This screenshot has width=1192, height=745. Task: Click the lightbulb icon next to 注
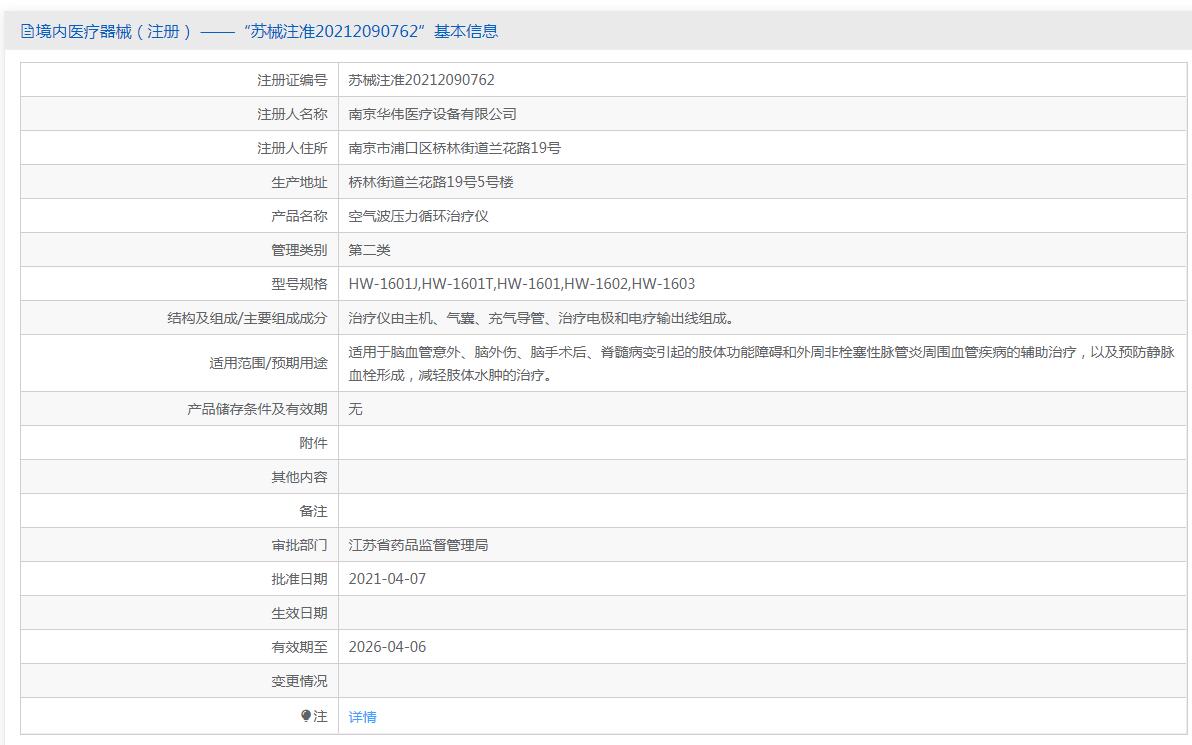click(306, 716)
